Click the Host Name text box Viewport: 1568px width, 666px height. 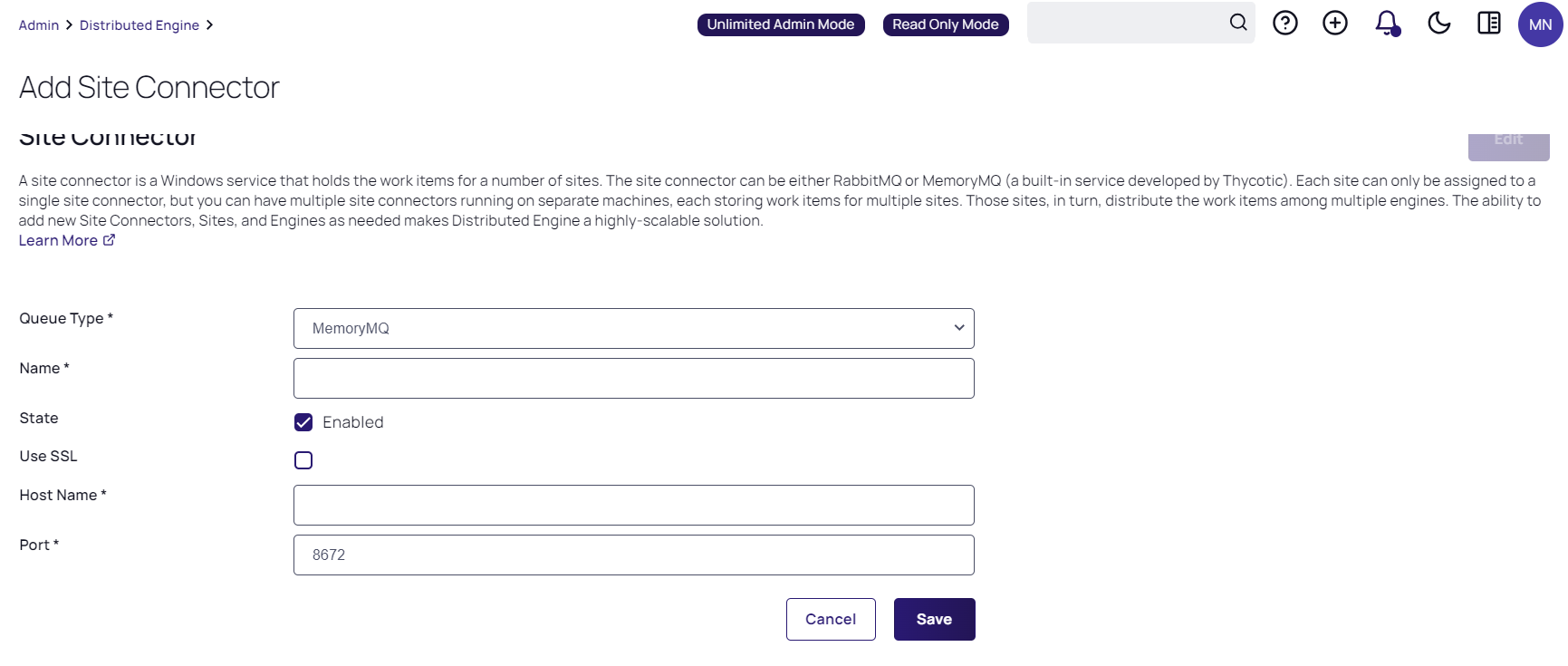pos(633,505)
